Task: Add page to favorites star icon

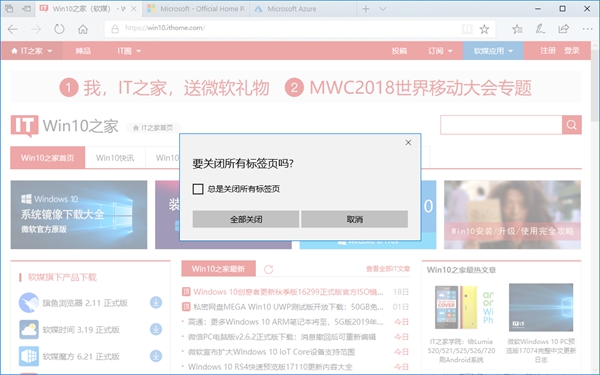Action: [484, 29]
